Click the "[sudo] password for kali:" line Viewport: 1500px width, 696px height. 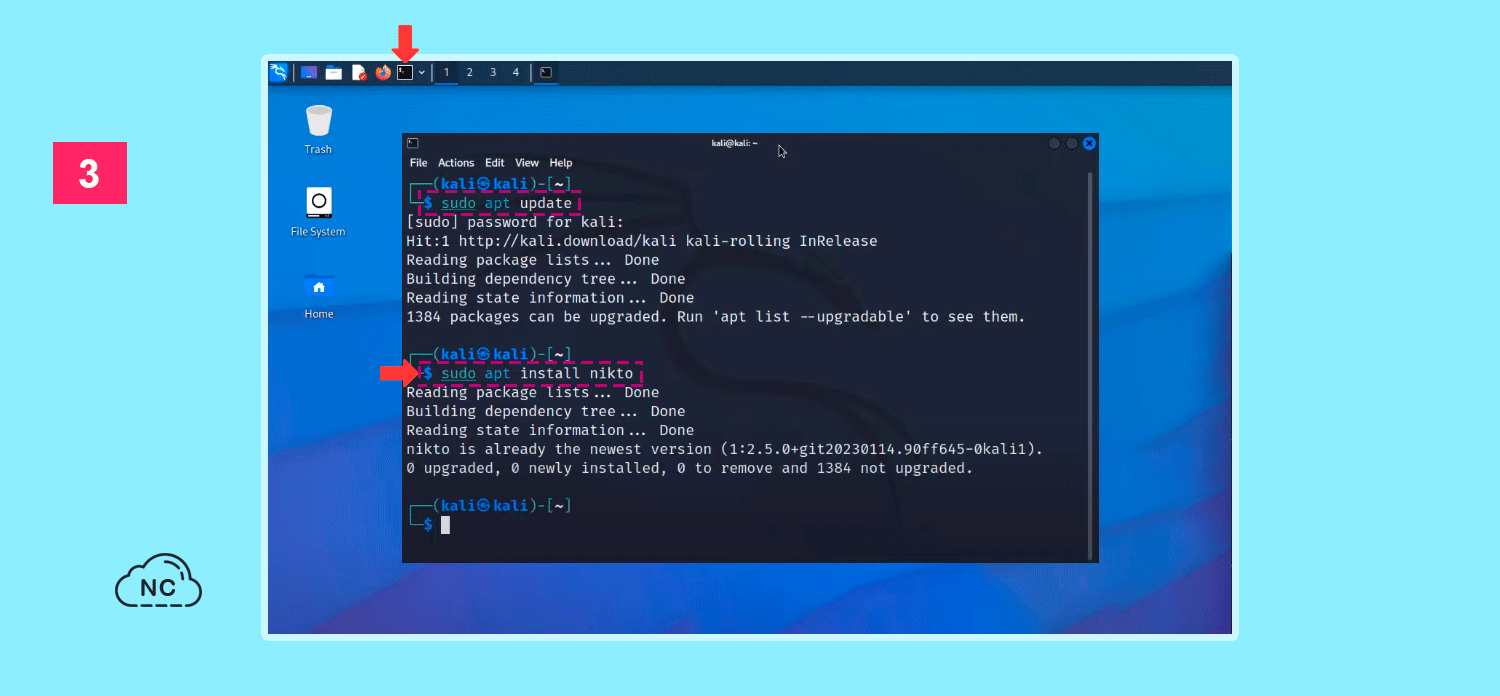click(x=515, y=222)
